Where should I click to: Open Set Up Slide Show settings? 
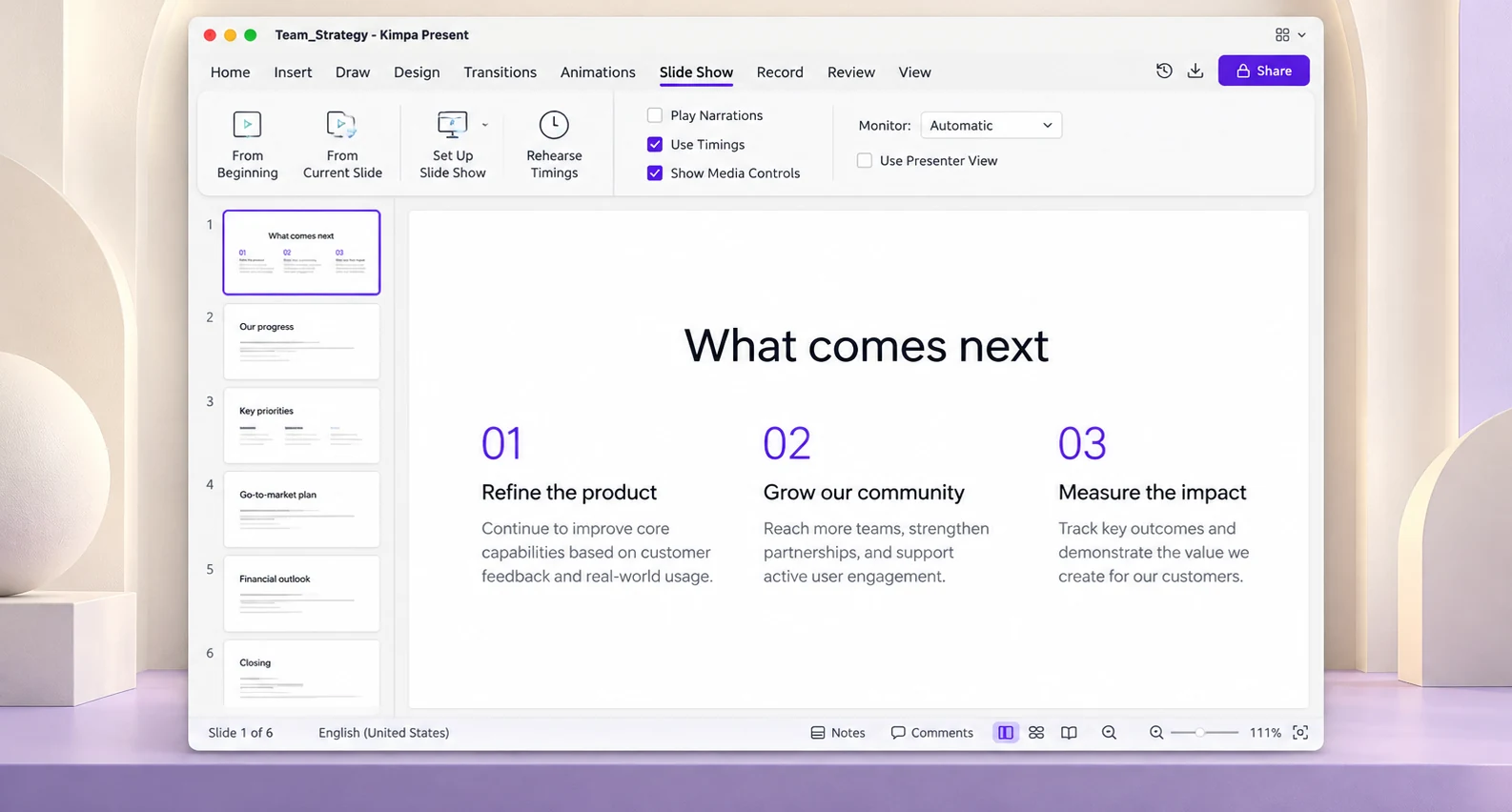click(452, 145)
